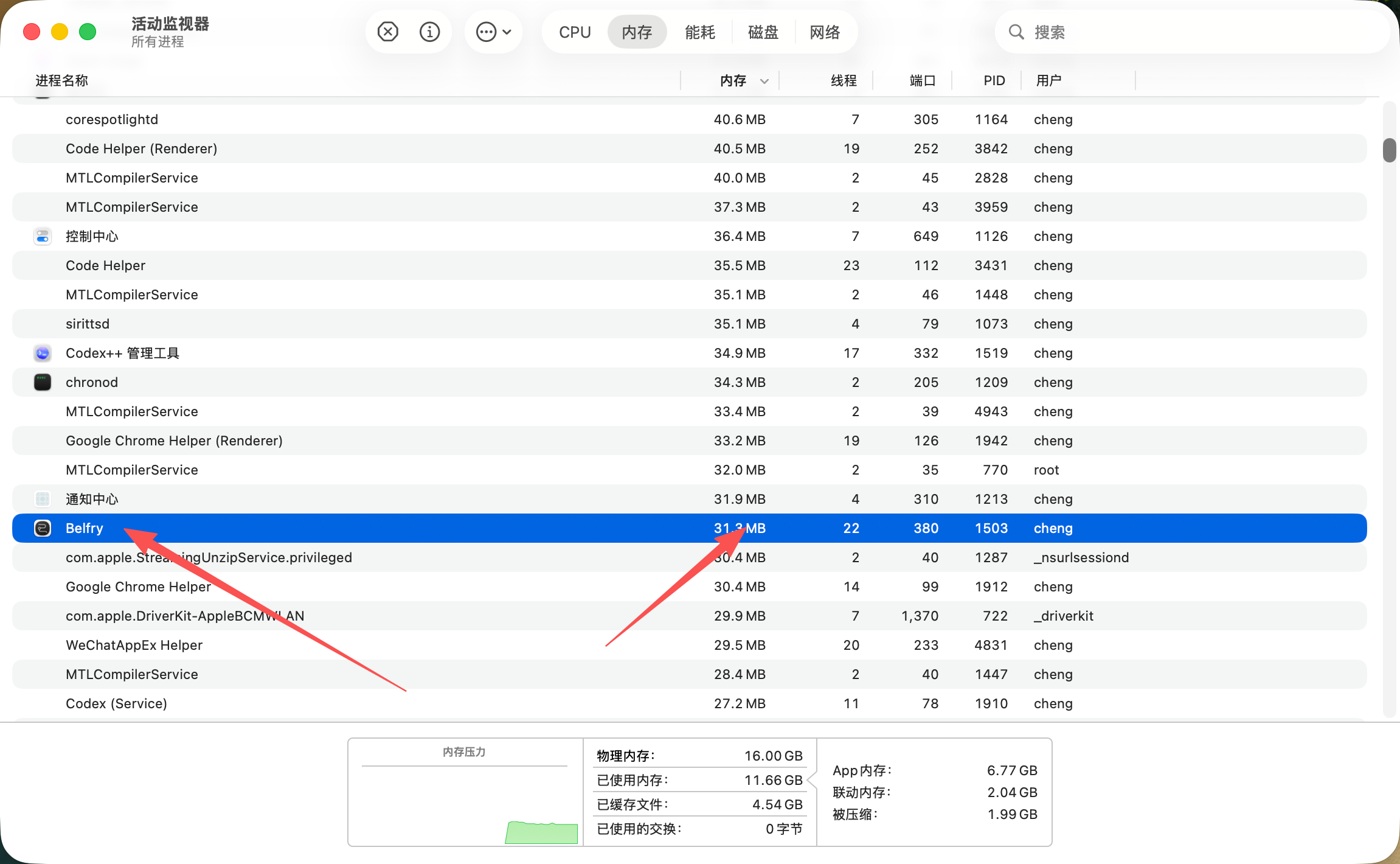Click the _driverkit user cell
The image size is (1400, 864).
click(1064, 616)
